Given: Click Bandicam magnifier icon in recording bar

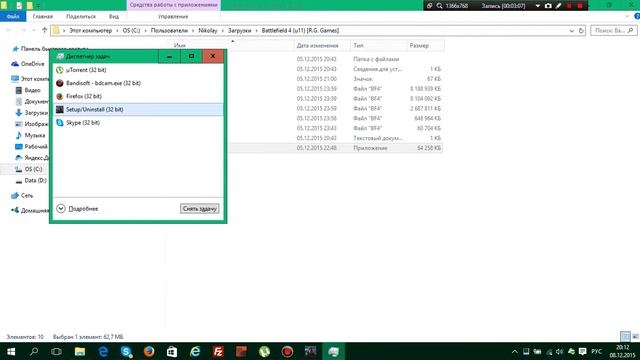Looking at the screenshot, I should [440, 6].
